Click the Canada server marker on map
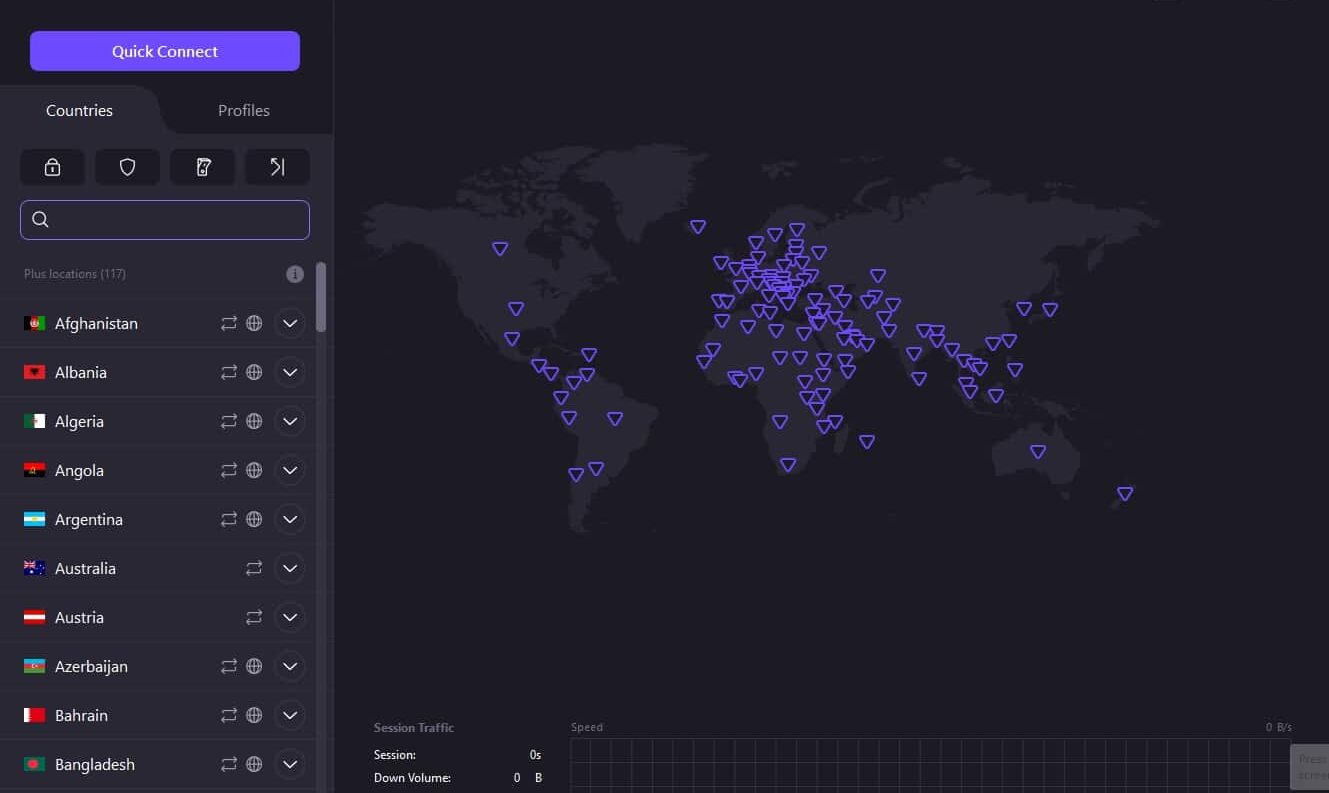1329x793 pixels. pos(500,248)
